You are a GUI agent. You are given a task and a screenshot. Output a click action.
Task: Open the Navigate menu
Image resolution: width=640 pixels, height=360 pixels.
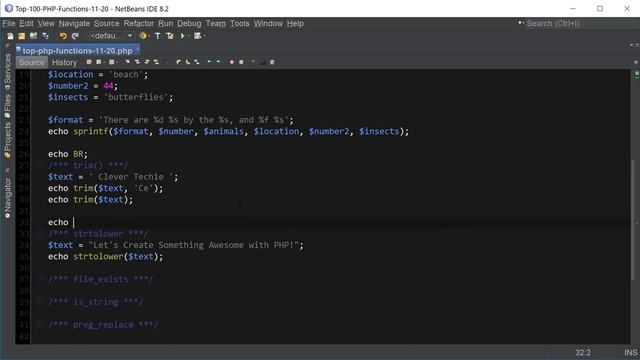74,24
